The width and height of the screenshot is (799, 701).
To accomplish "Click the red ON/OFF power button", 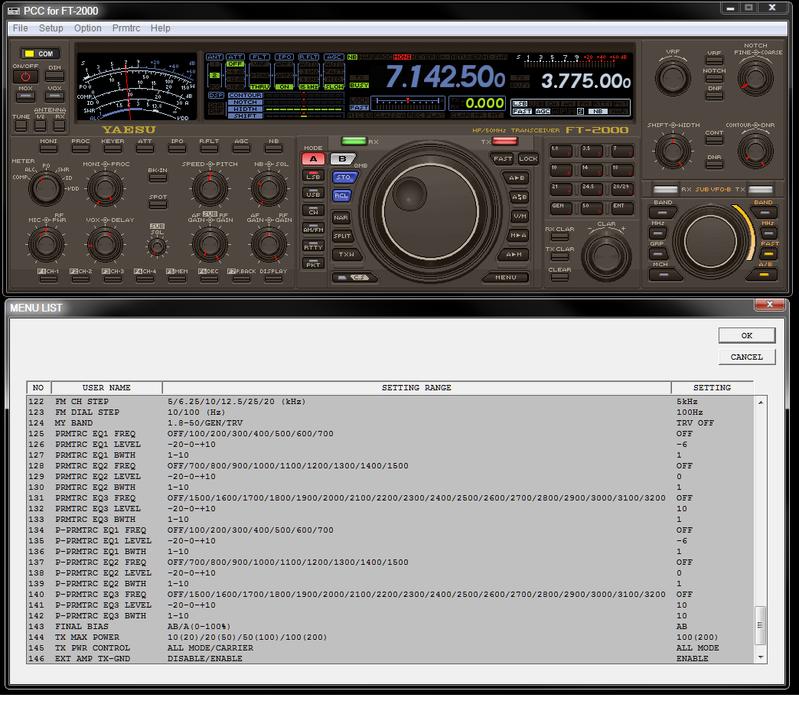I will pyautogui.click(x=25, y=77).
